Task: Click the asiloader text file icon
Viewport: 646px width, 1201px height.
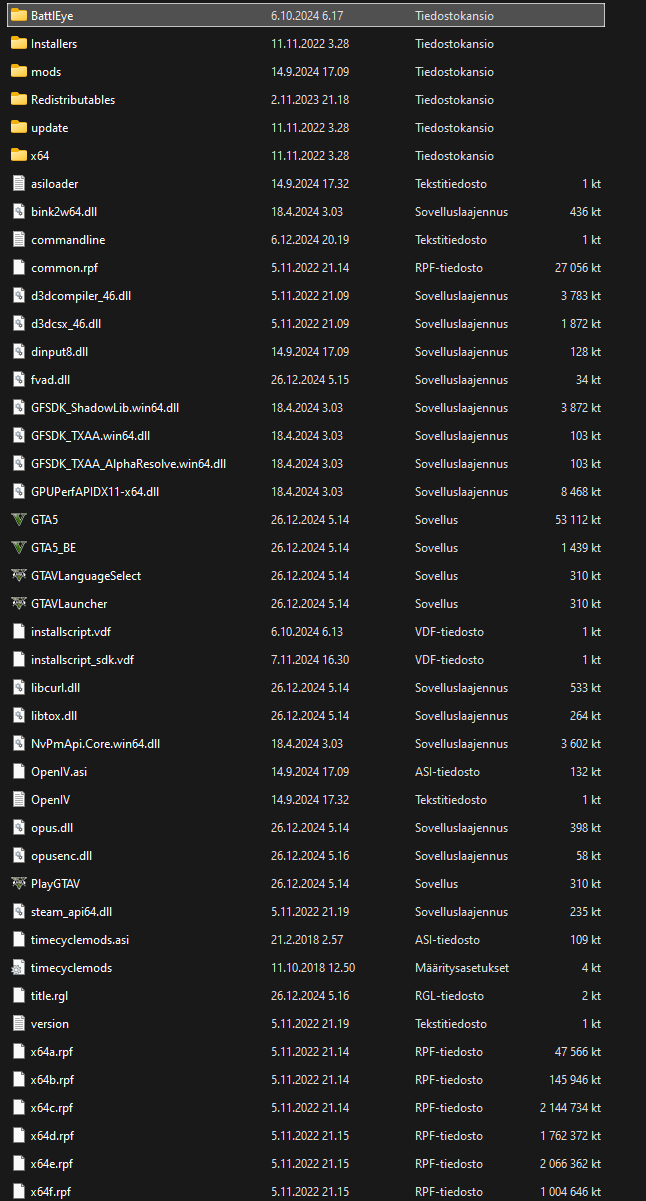Action: click(18, 184)
